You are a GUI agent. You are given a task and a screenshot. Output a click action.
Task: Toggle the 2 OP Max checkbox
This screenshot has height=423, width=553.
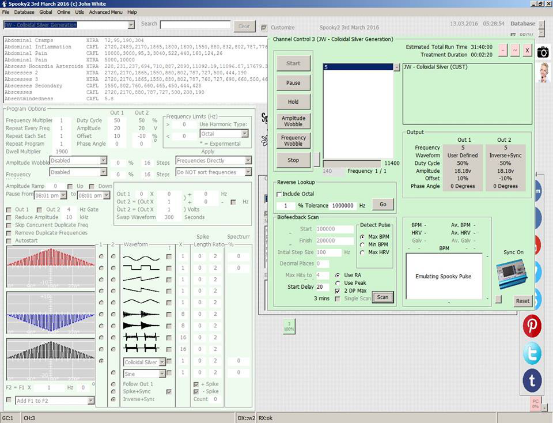(338, 291)
